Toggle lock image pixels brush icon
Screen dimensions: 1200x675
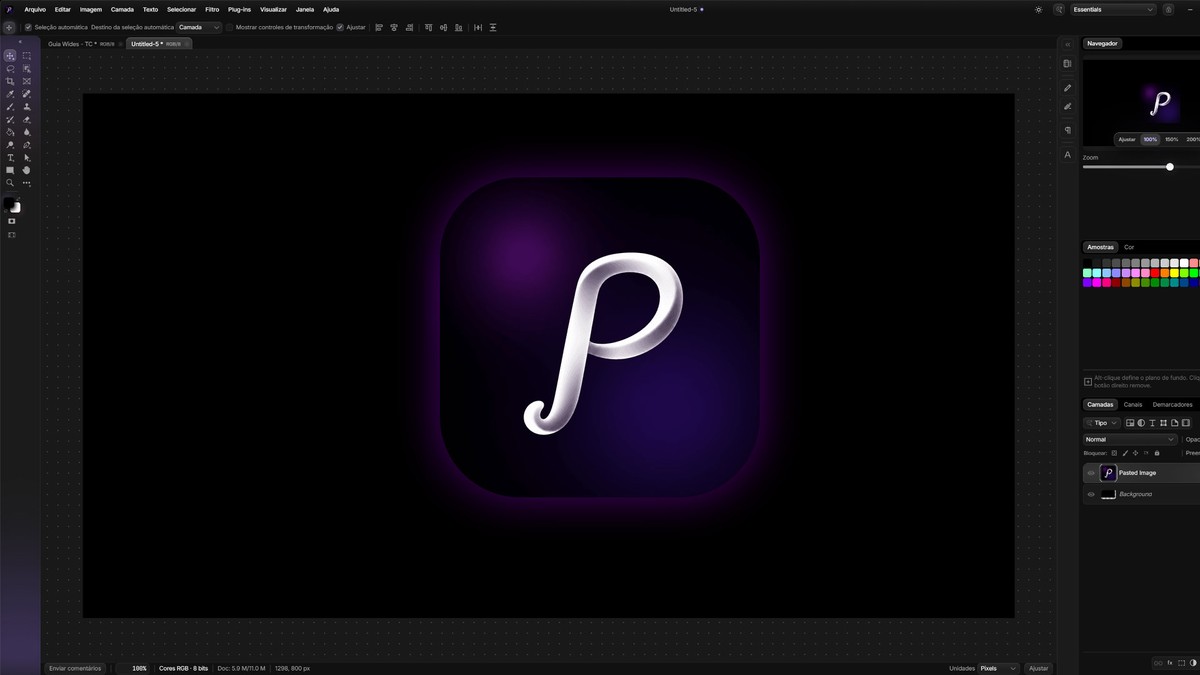coord(1125,453)
